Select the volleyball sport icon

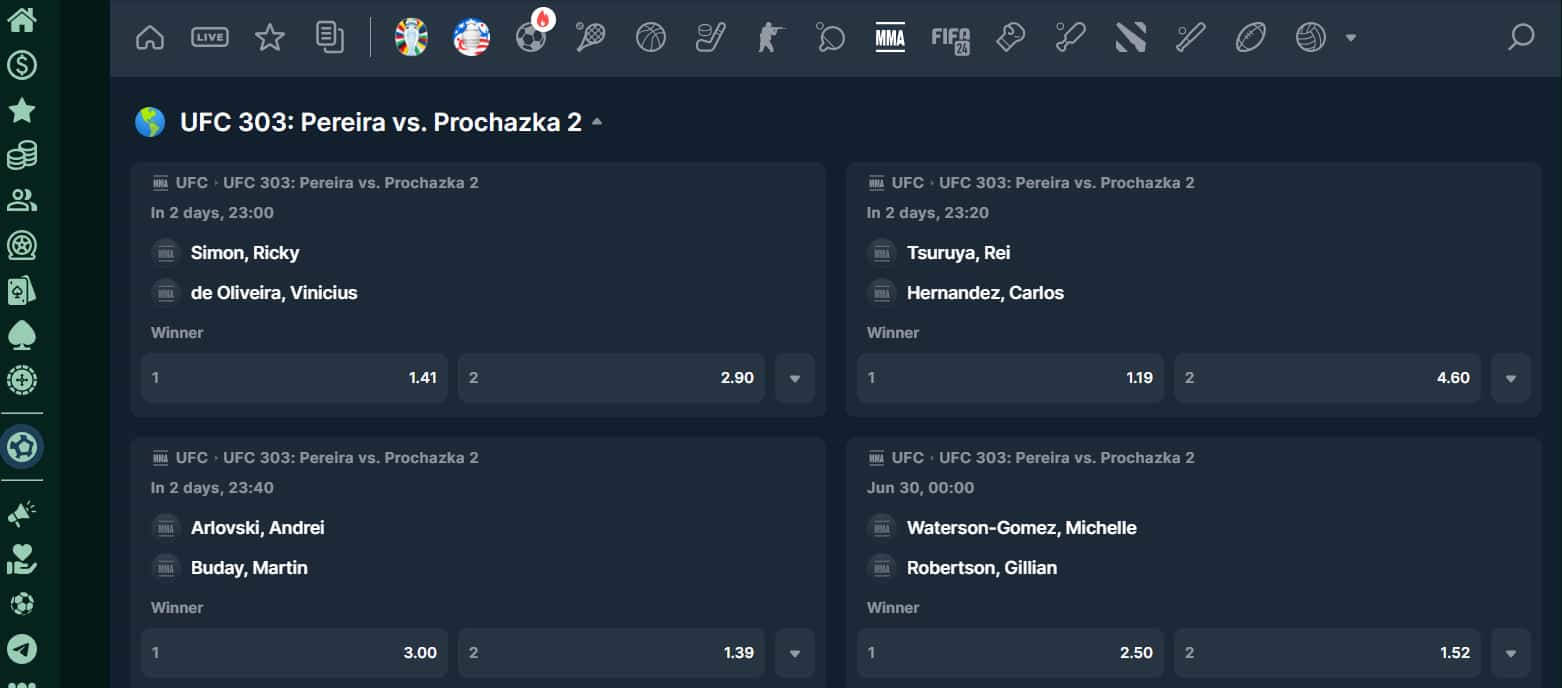pos(1310,38)
